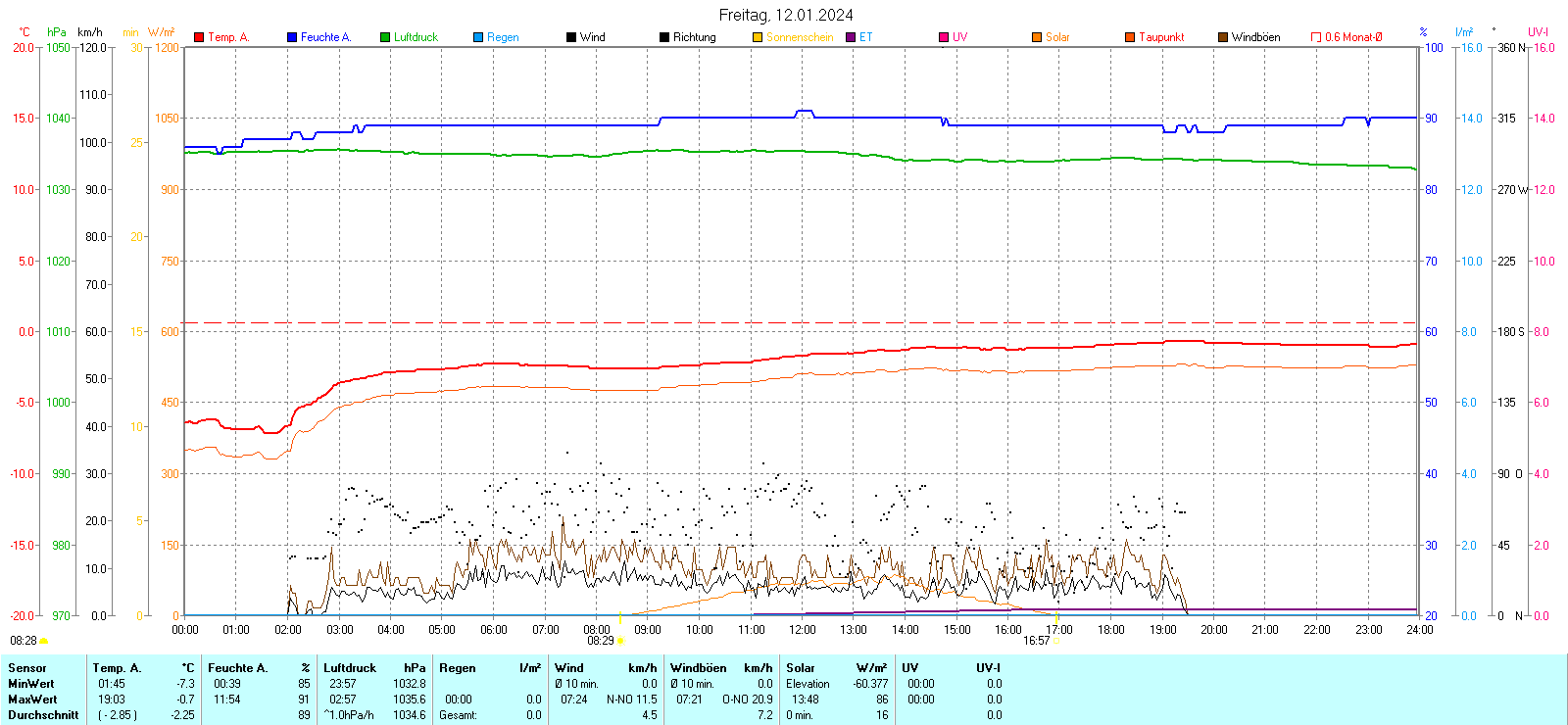The width and height of the screenshot is (1568, 725).
Task: Toggle the black Wind legend marker
Action: pos(571,37)
